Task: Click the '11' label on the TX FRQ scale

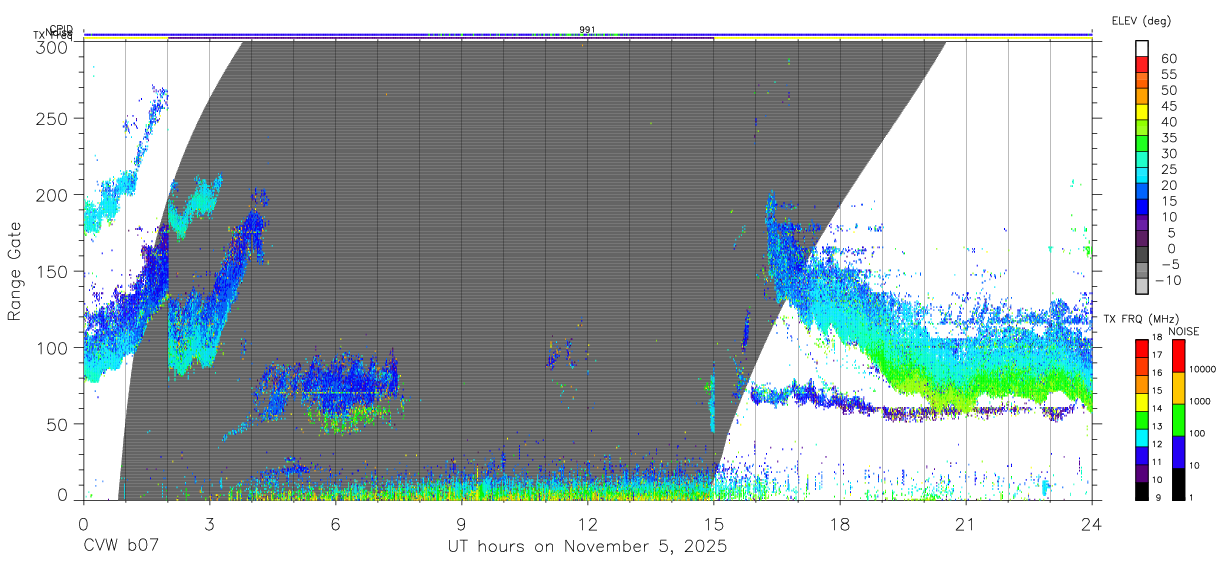Action: pyautogui.click(x=1156, y=462)
